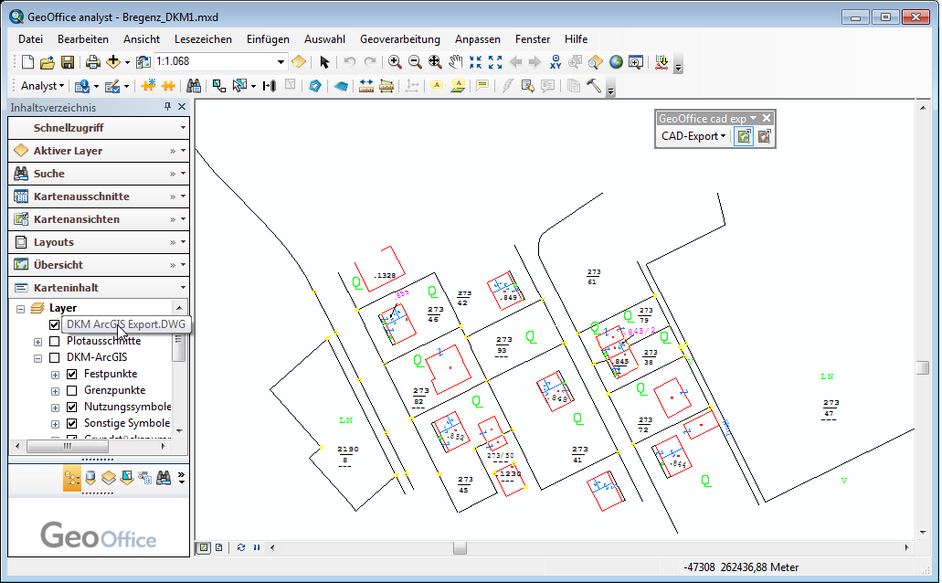Click the Save document icon
This screenshot has height=583, width=942.
[66, 62]
